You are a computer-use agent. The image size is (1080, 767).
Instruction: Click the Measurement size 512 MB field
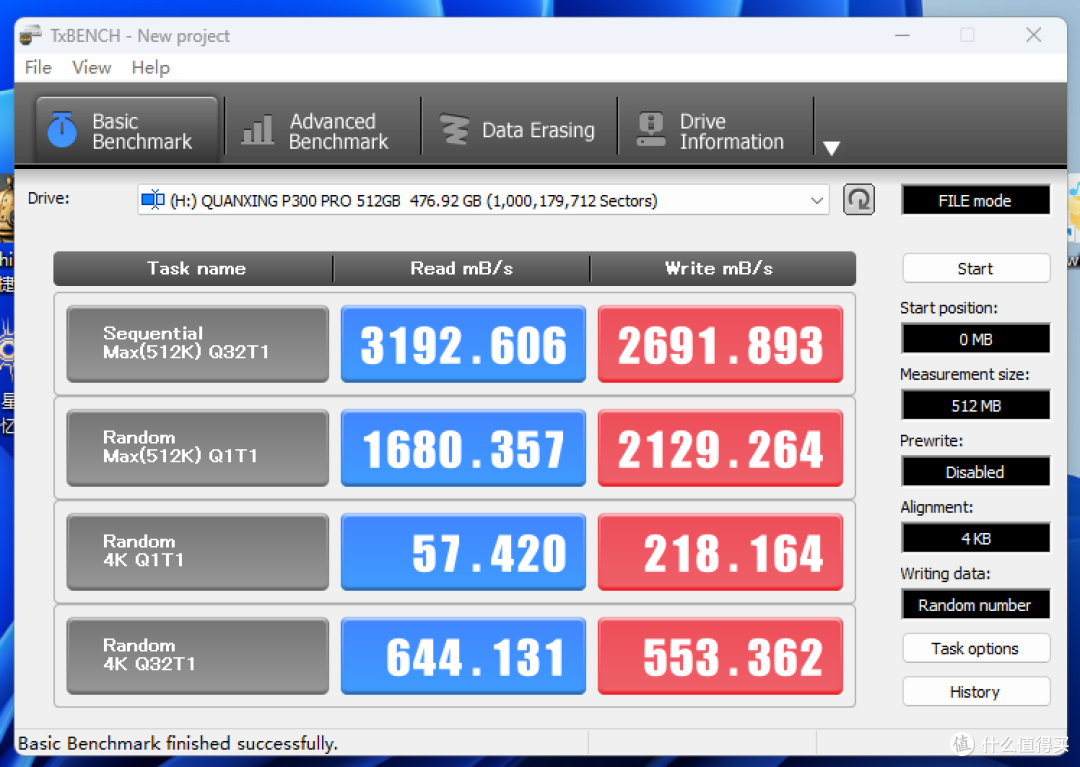[976, 406]
